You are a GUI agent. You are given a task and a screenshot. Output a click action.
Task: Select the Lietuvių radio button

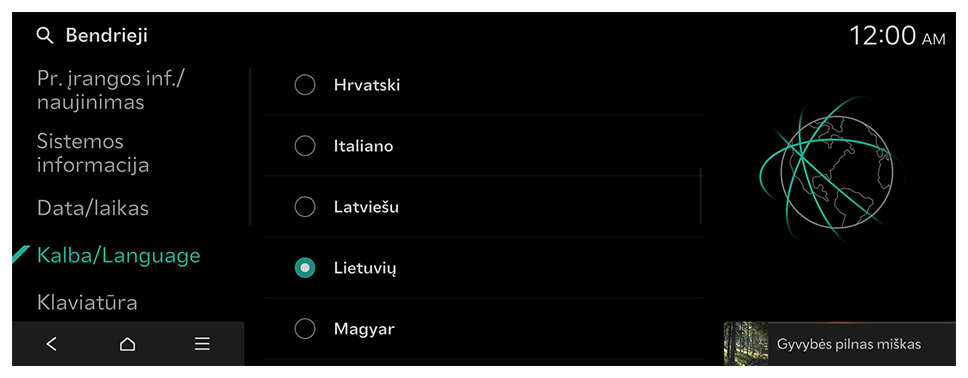tap(305, 268)
